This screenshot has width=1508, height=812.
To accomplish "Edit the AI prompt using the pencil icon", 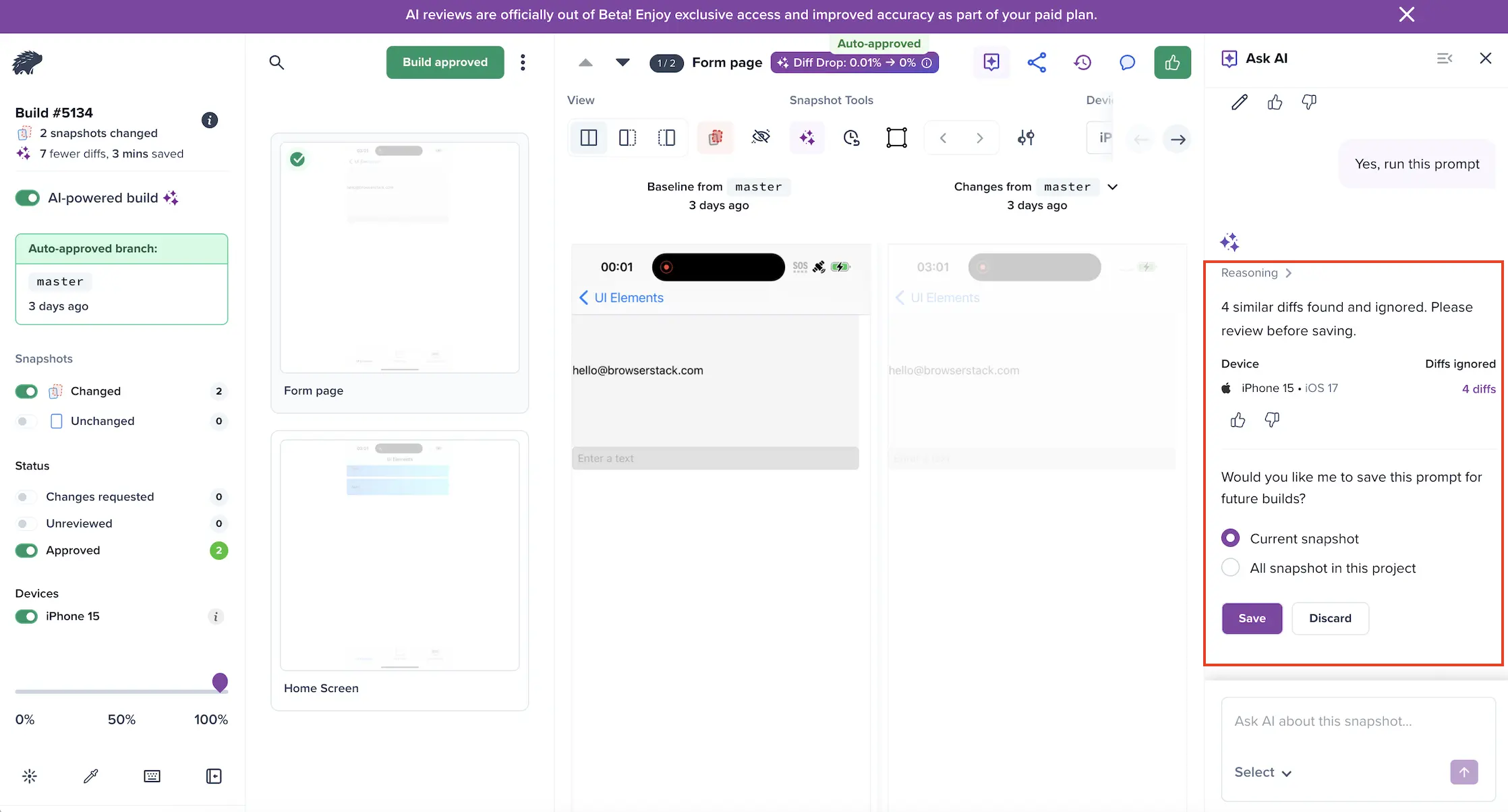I will point(1240,102).
